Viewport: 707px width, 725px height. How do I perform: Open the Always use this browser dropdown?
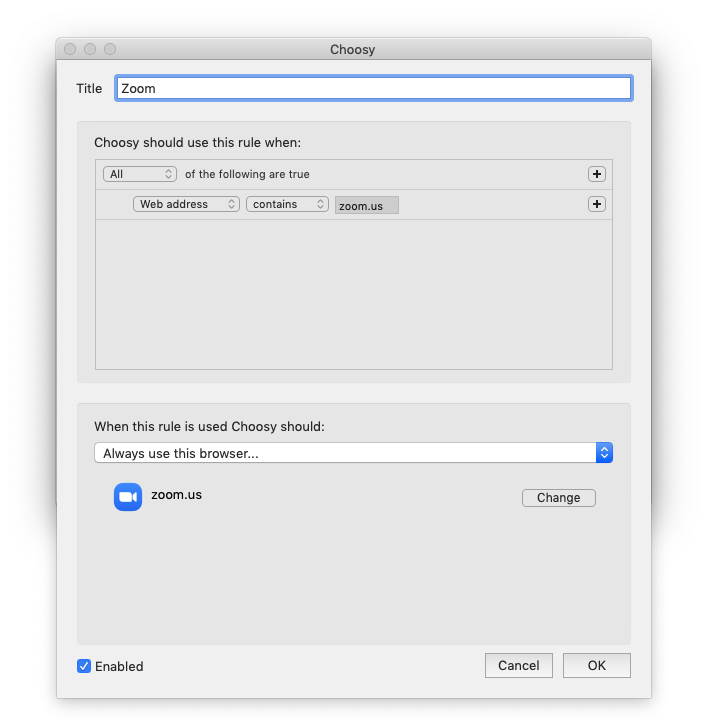[x=353, y=453]
